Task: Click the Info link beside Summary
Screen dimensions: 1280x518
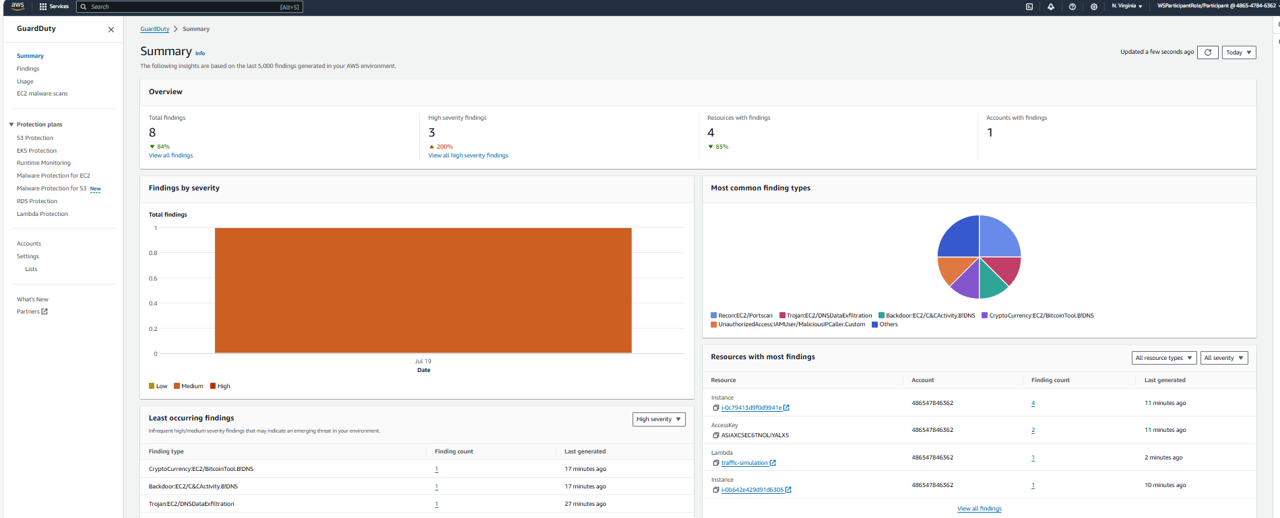Action: coord(200,53)
